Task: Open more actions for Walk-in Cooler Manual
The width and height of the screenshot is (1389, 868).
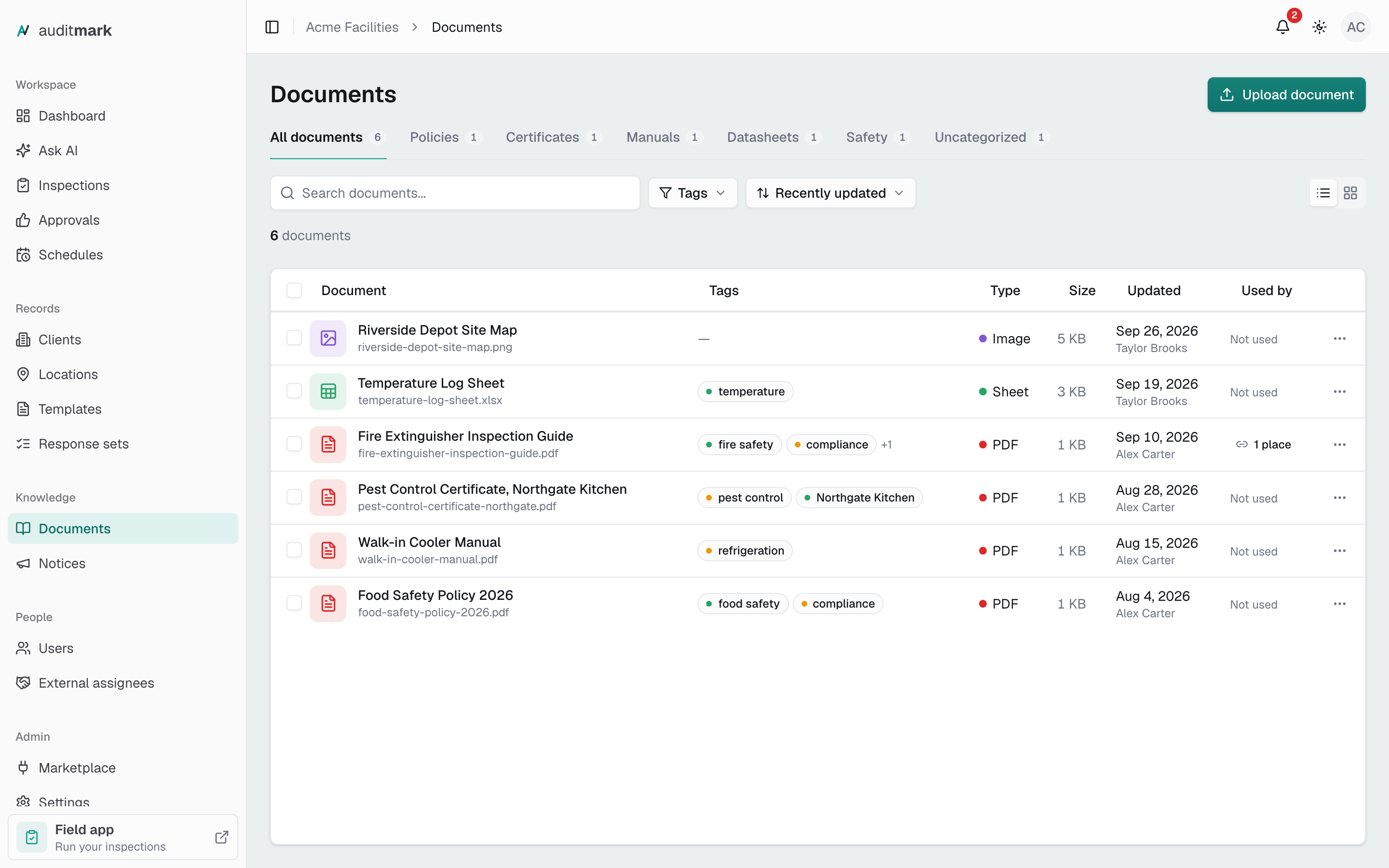Action: coord(1340,551)
